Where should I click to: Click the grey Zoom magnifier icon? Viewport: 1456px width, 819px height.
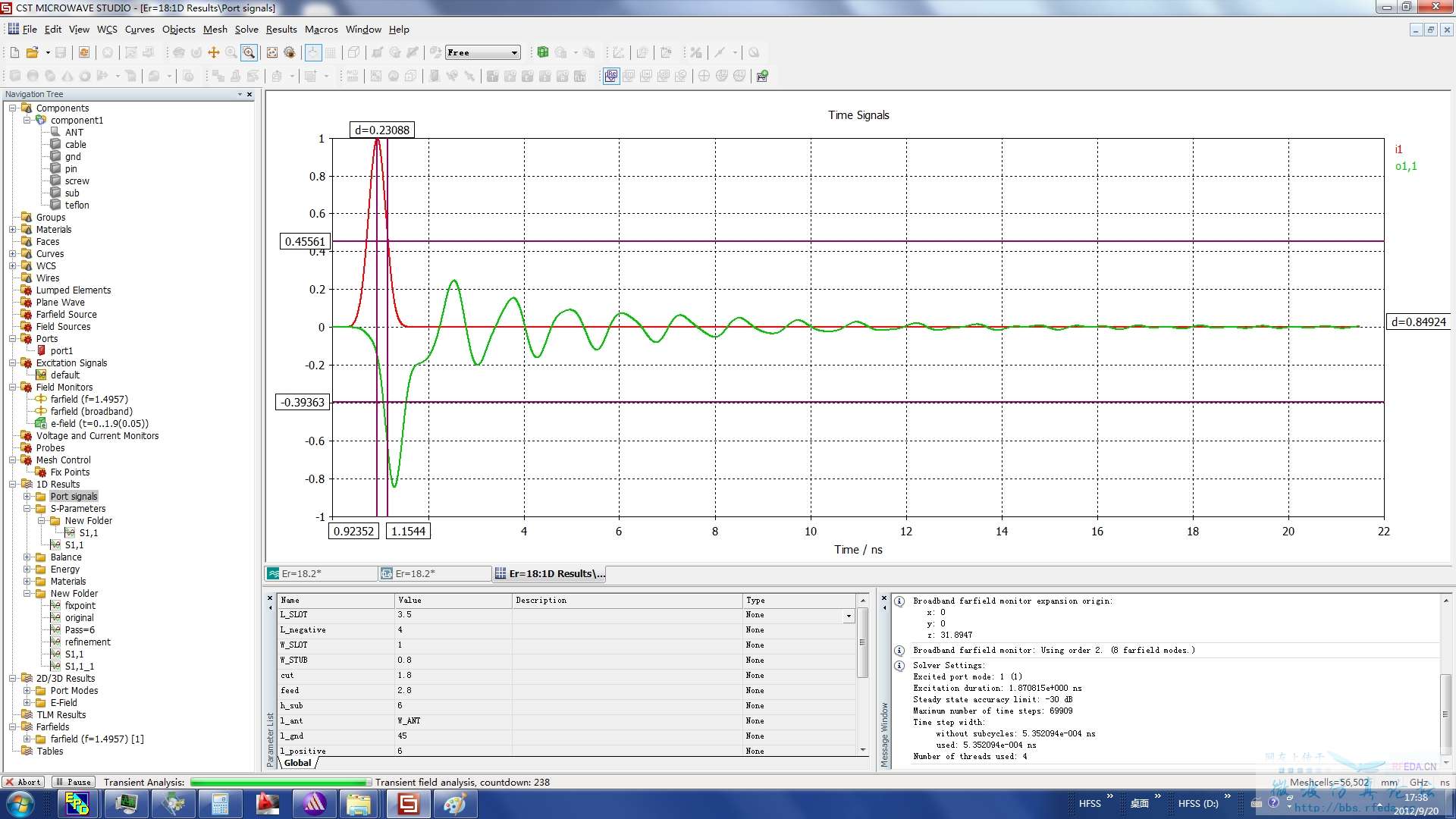coord(231,52)
